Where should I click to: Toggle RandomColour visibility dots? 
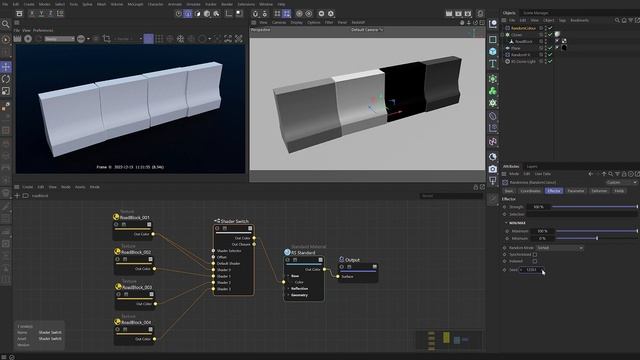[545, 28]
